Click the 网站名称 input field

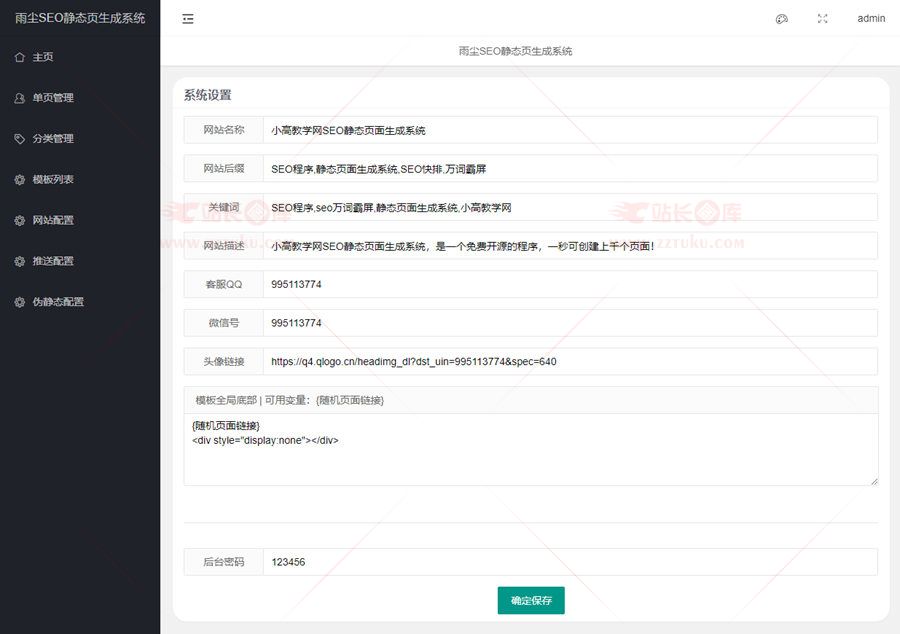pos(570,130)
